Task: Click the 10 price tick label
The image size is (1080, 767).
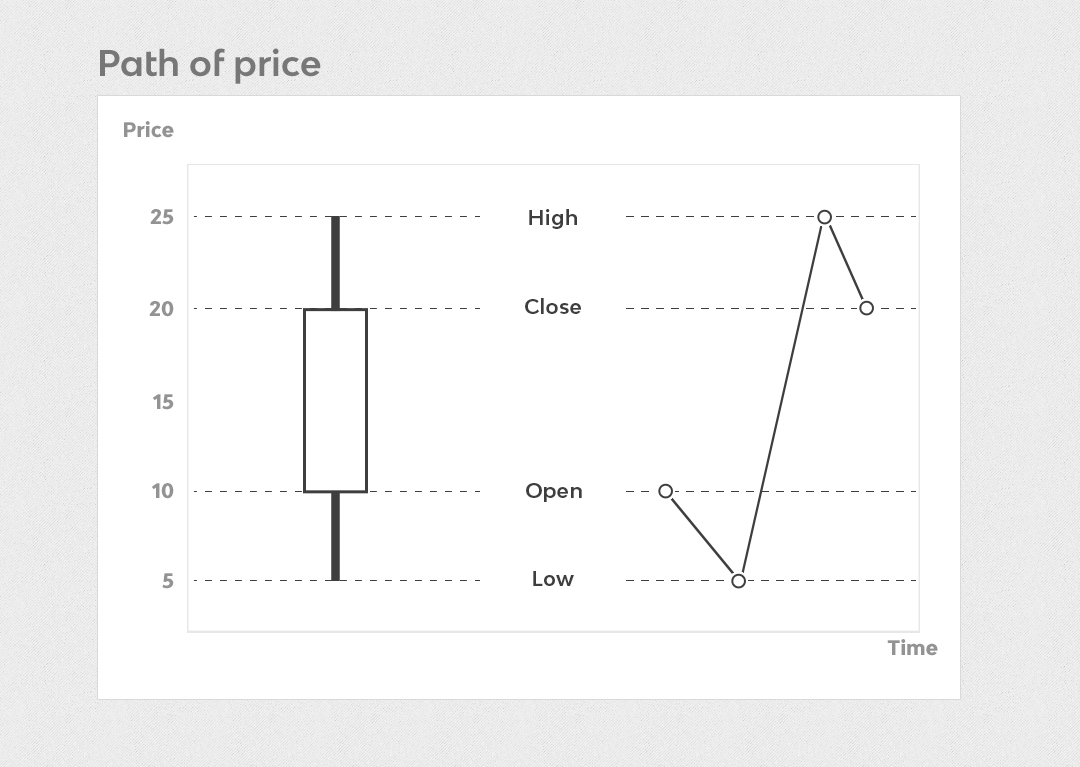Action: click(162, 491)
